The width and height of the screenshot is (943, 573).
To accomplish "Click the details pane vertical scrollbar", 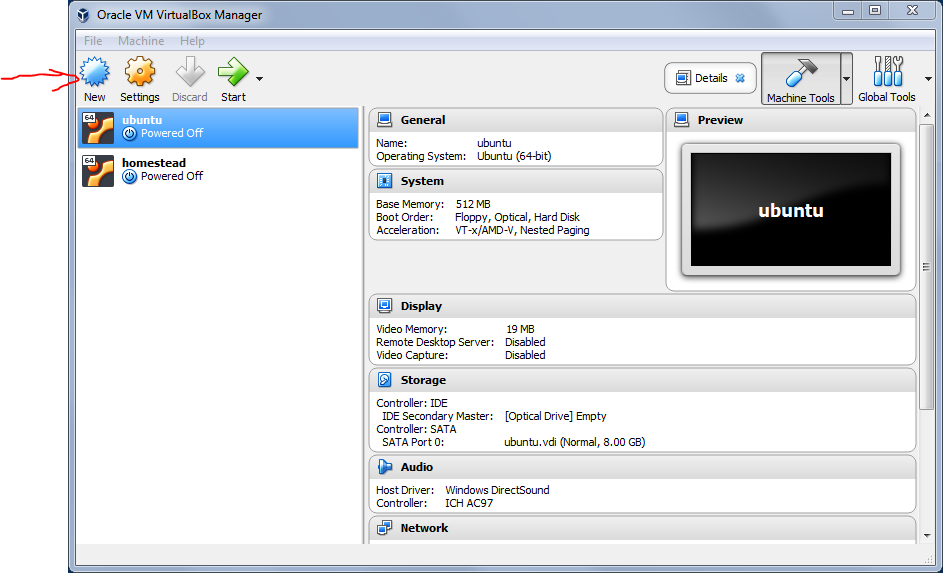I will (x=926, y=267).
